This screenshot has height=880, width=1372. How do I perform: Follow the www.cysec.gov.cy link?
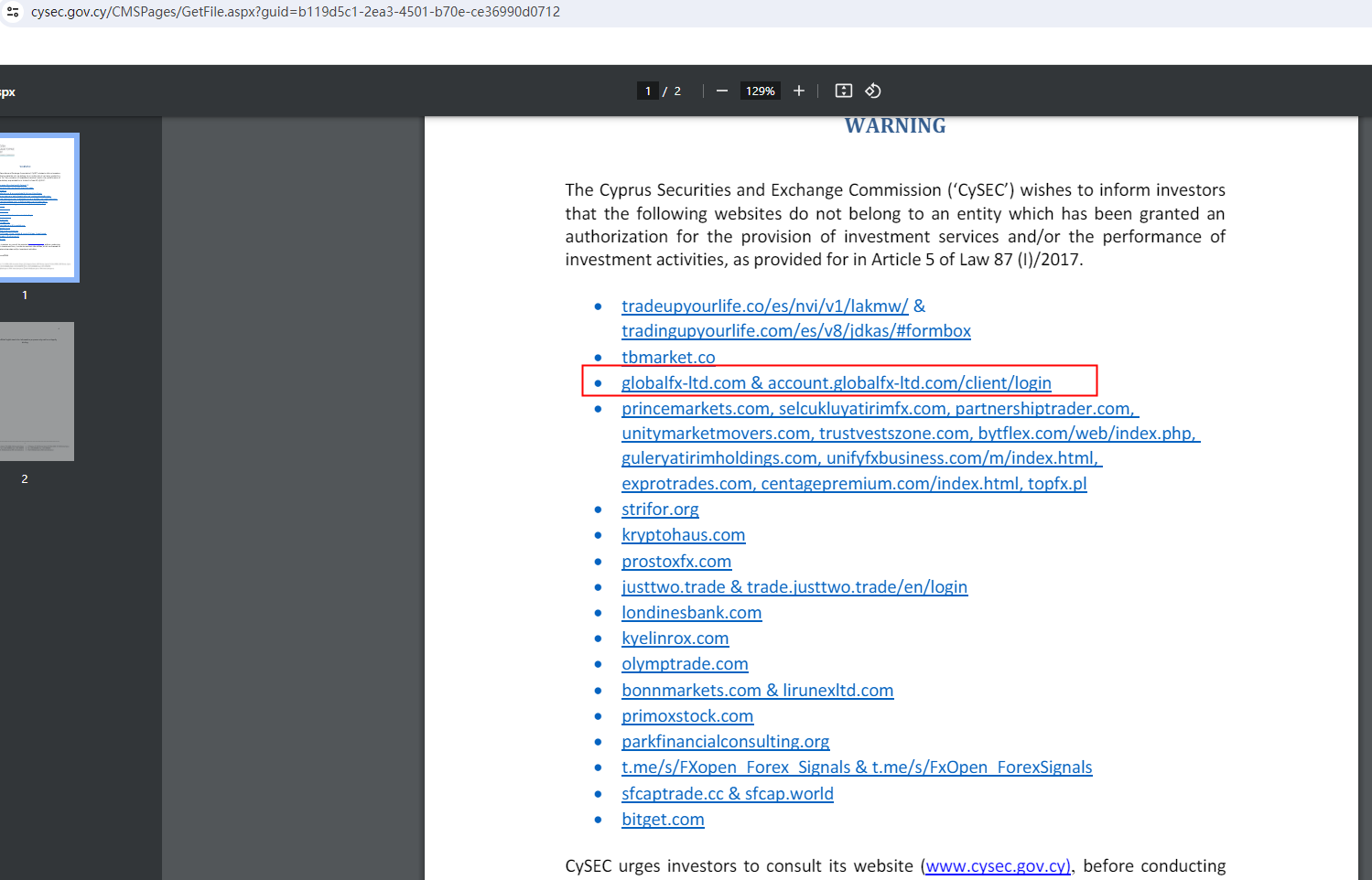pos(997,866)
